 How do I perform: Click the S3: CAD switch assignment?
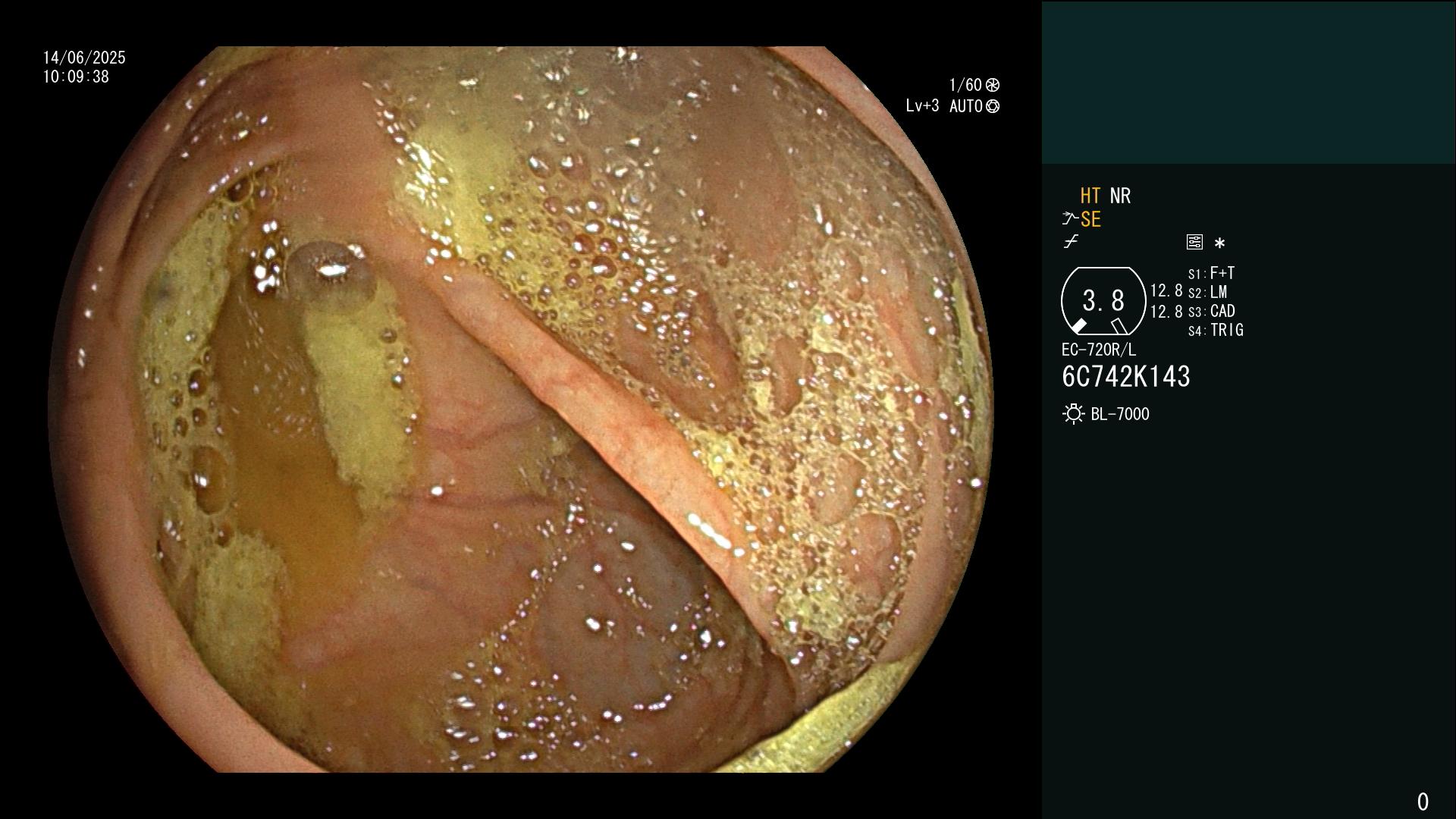(1212, 311)
